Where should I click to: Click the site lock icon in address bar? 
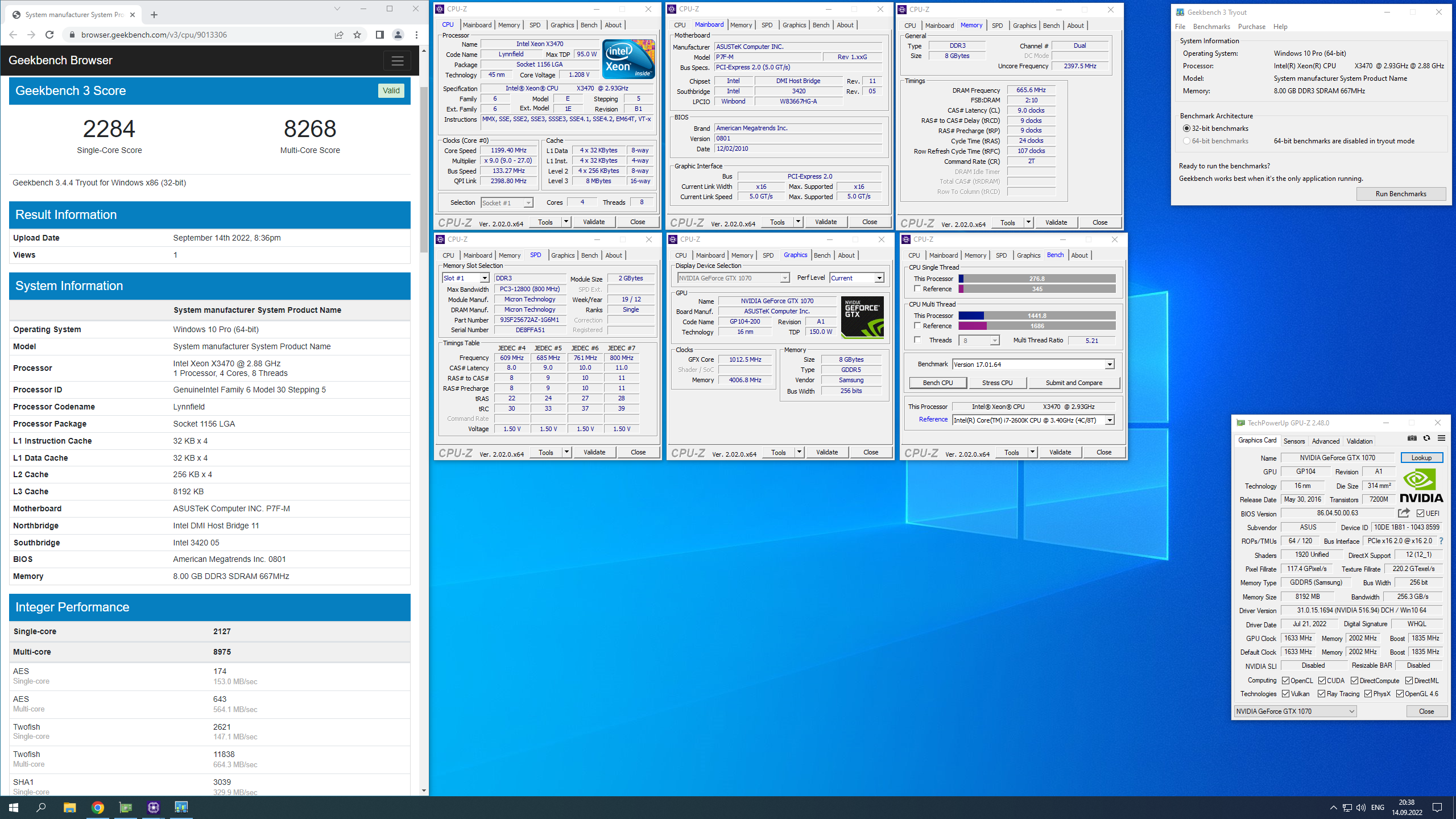pyautogui.click(x=72, y=35)
